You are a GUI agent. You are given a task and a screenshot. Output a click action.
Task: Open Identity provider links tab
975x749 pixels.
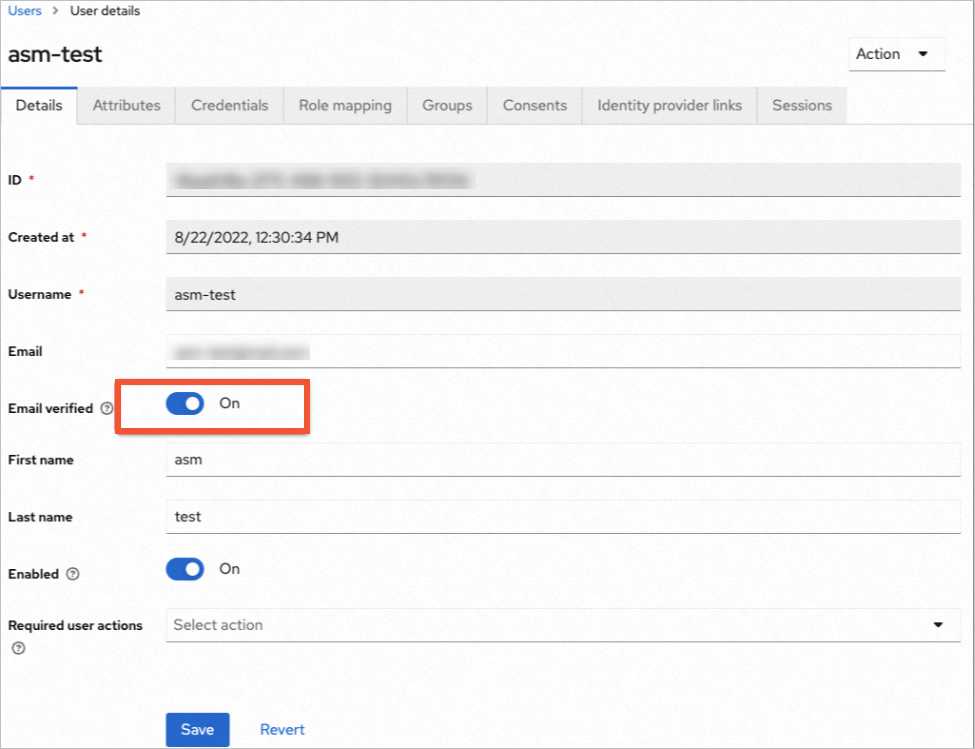(669, 106)
